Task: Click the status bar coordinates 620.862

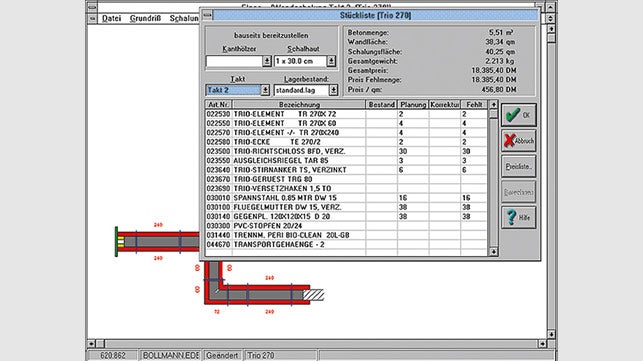Action: [x=113, y=356]
